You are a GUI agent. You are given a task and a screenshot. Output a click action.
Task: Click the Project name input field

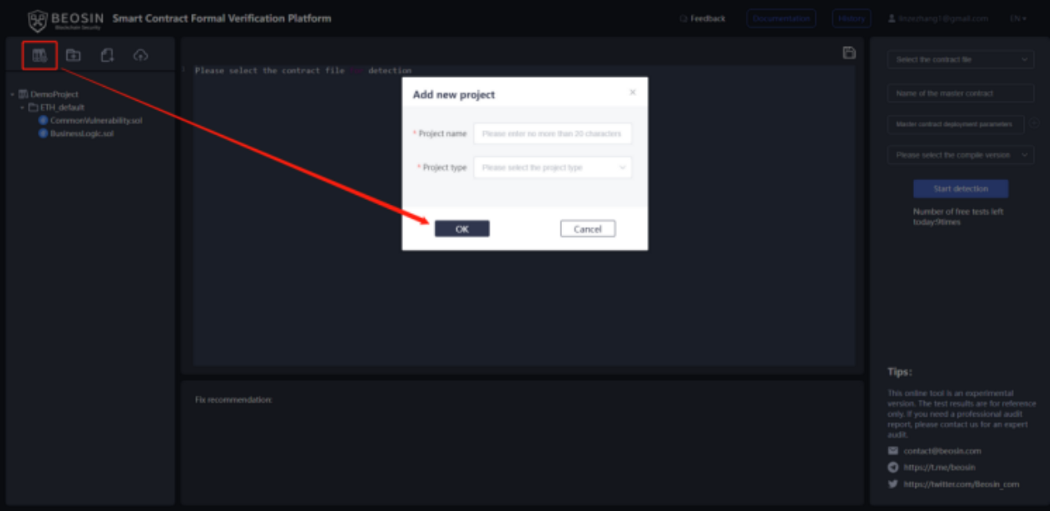(552, 133)
